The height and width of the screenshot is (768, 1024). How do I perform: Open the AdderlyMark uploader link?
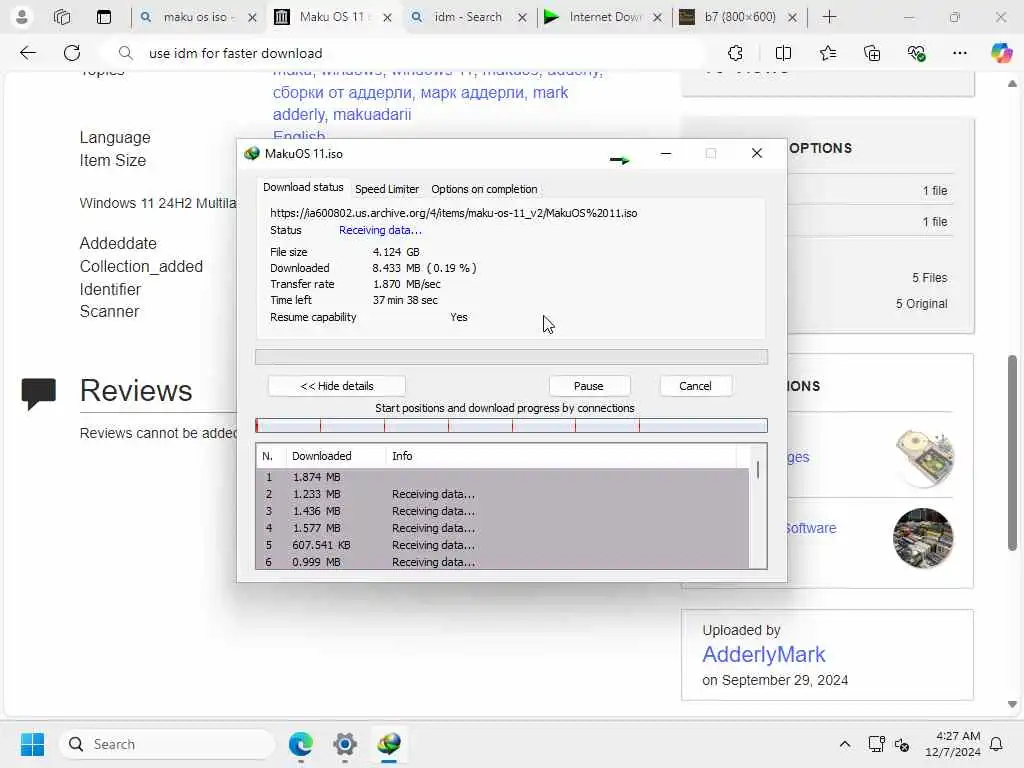[x=763, y=654]
